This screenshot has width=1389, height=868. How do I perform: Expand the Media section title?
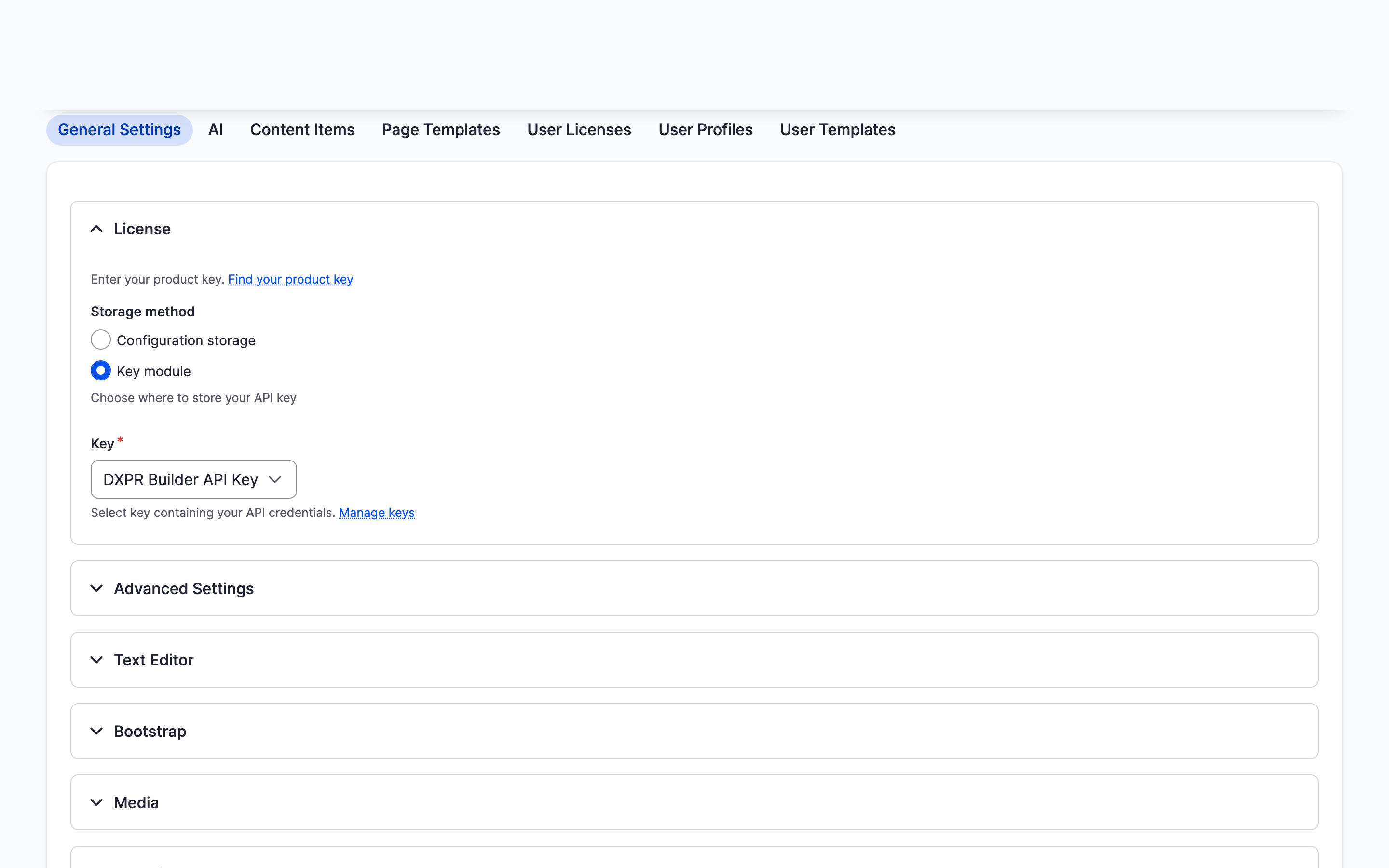click(x=136, y=802)
